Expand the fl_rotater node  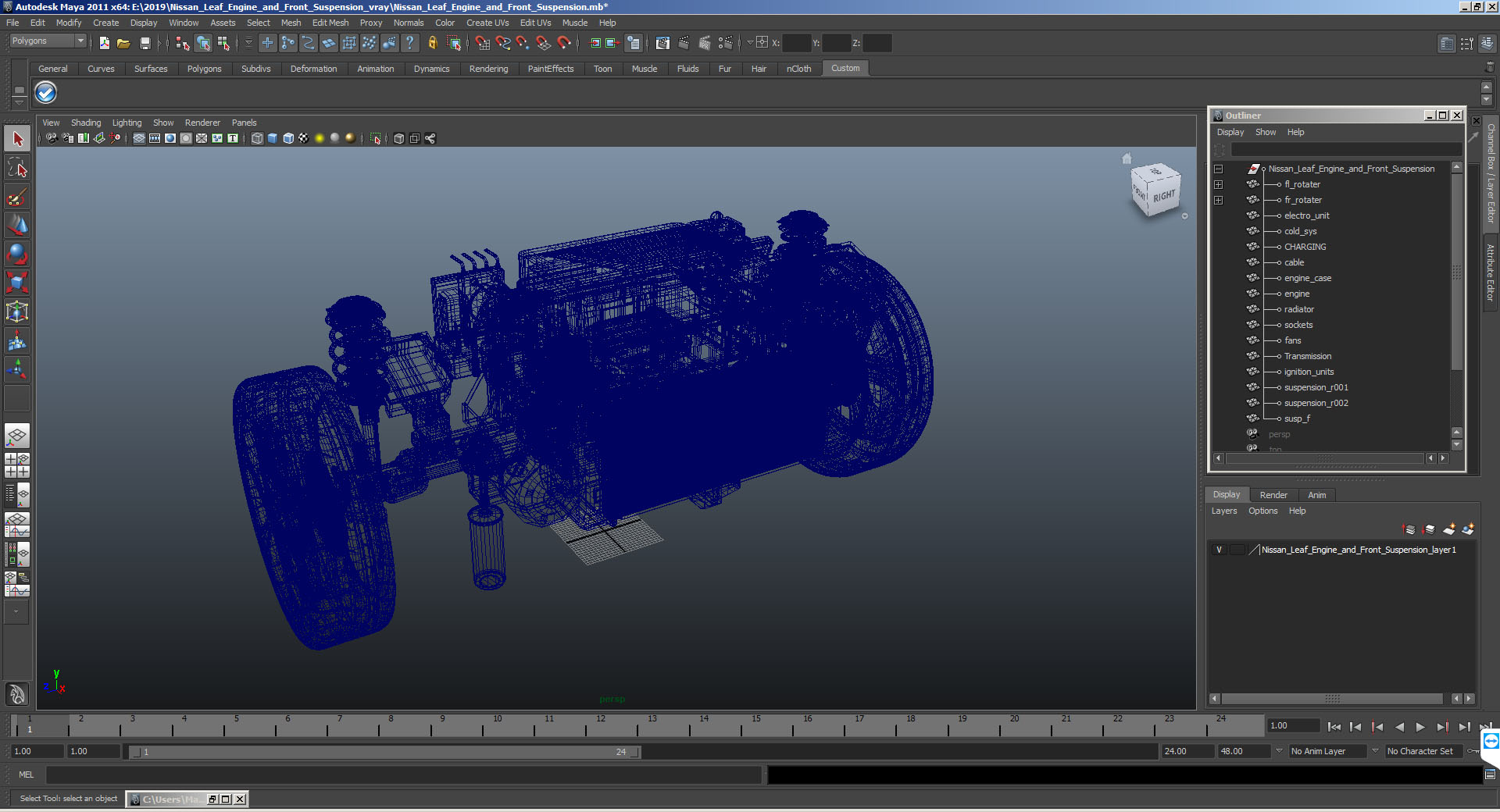[x=1218, y=185]
